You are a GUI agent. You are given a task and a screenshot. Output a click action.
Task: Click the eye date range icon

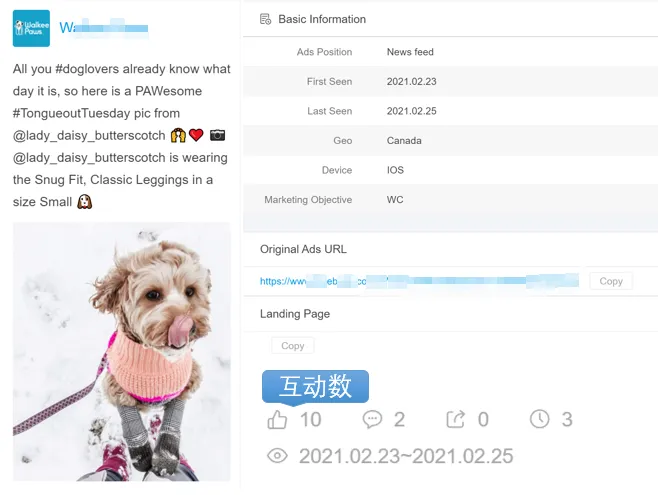pyautogui.click(x=277, y=456)
